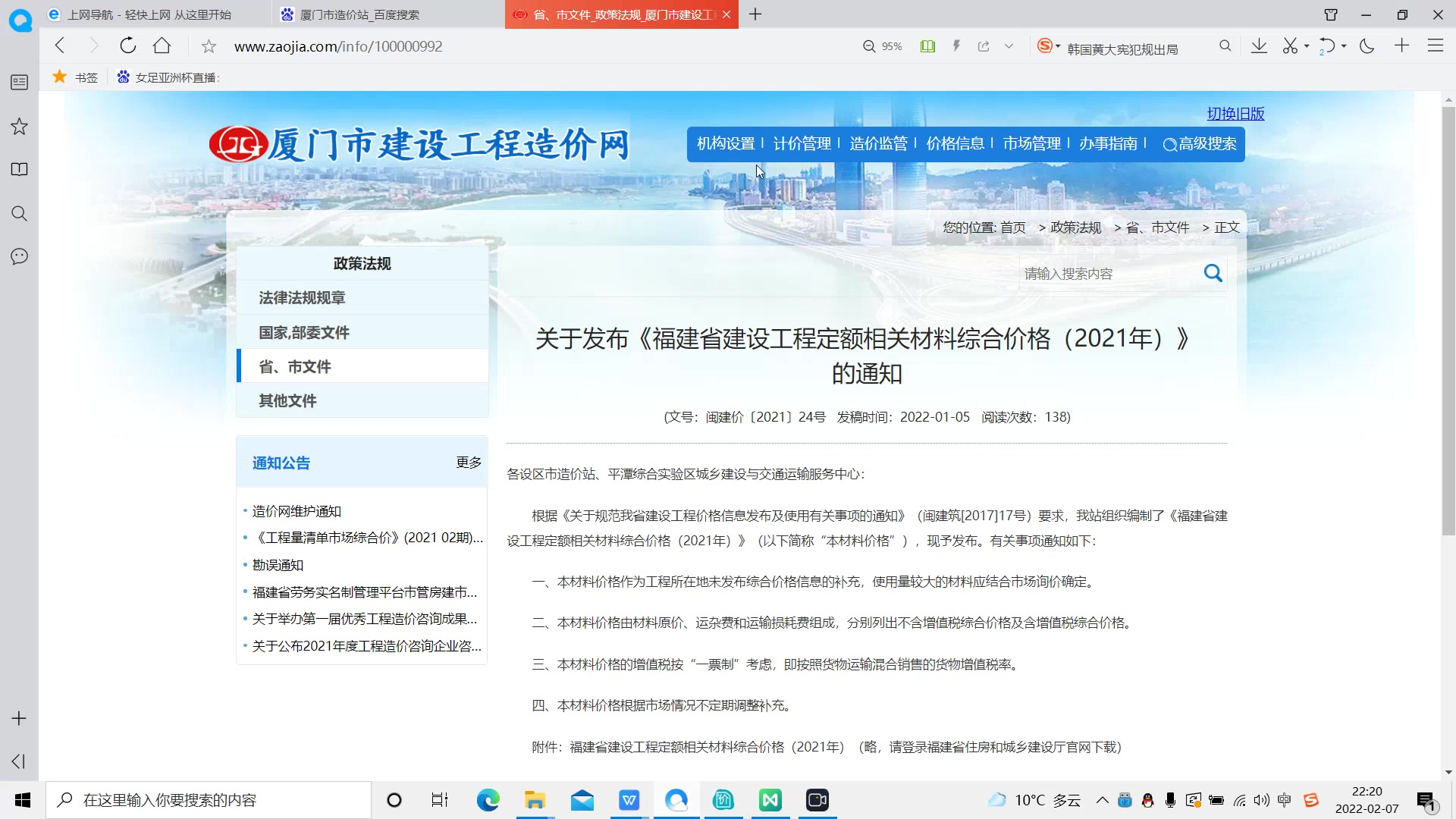Image resolution: width=1456 pixels, height=819 pixels.
Task: Click the share page icon
Action: click(x=984, y=46)
